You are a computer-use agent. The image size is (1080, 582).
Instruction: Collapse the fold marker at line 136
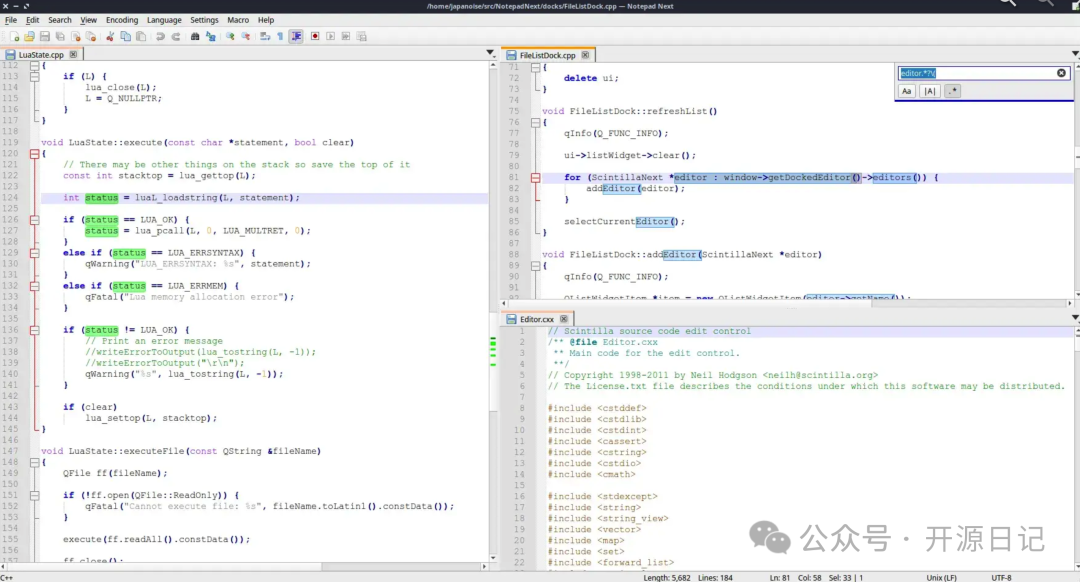coord(34,330)
